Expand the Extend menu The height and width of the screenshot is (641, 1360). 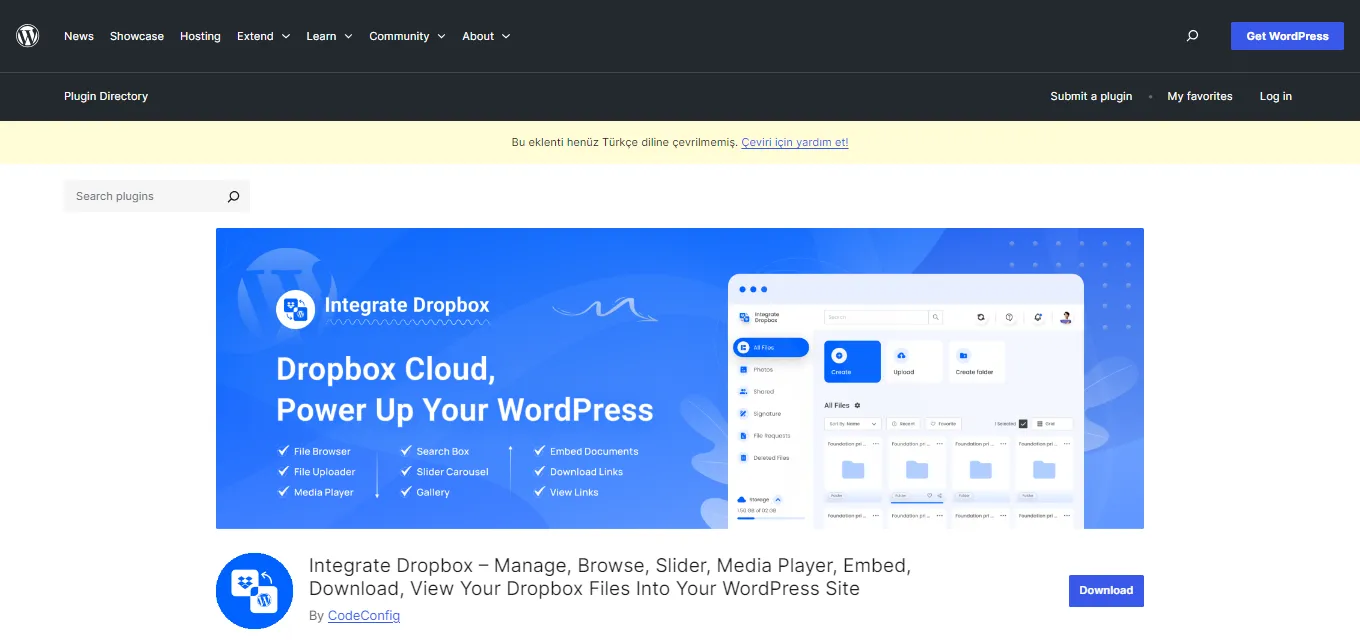263,36
